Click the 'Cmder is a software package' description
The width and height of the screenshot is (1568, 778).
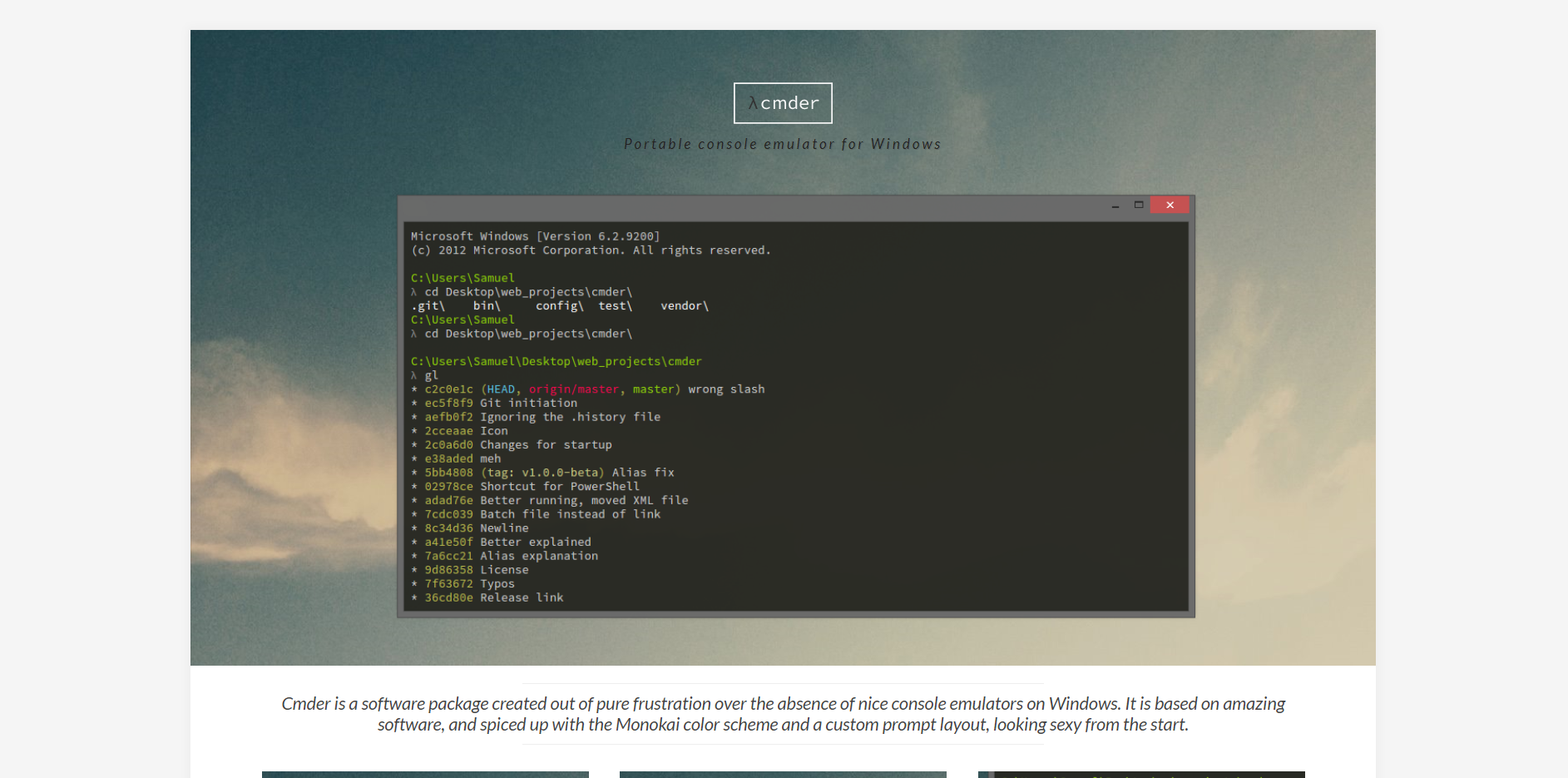click(x=783, y=714)
